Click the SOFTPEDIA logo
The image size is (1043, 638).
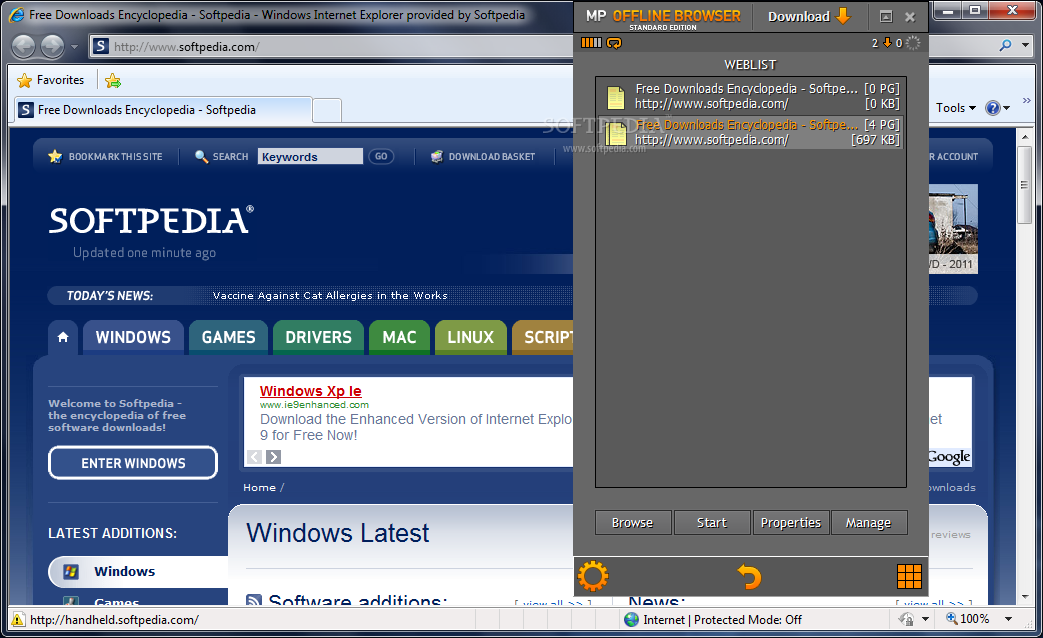coord(151,220)
